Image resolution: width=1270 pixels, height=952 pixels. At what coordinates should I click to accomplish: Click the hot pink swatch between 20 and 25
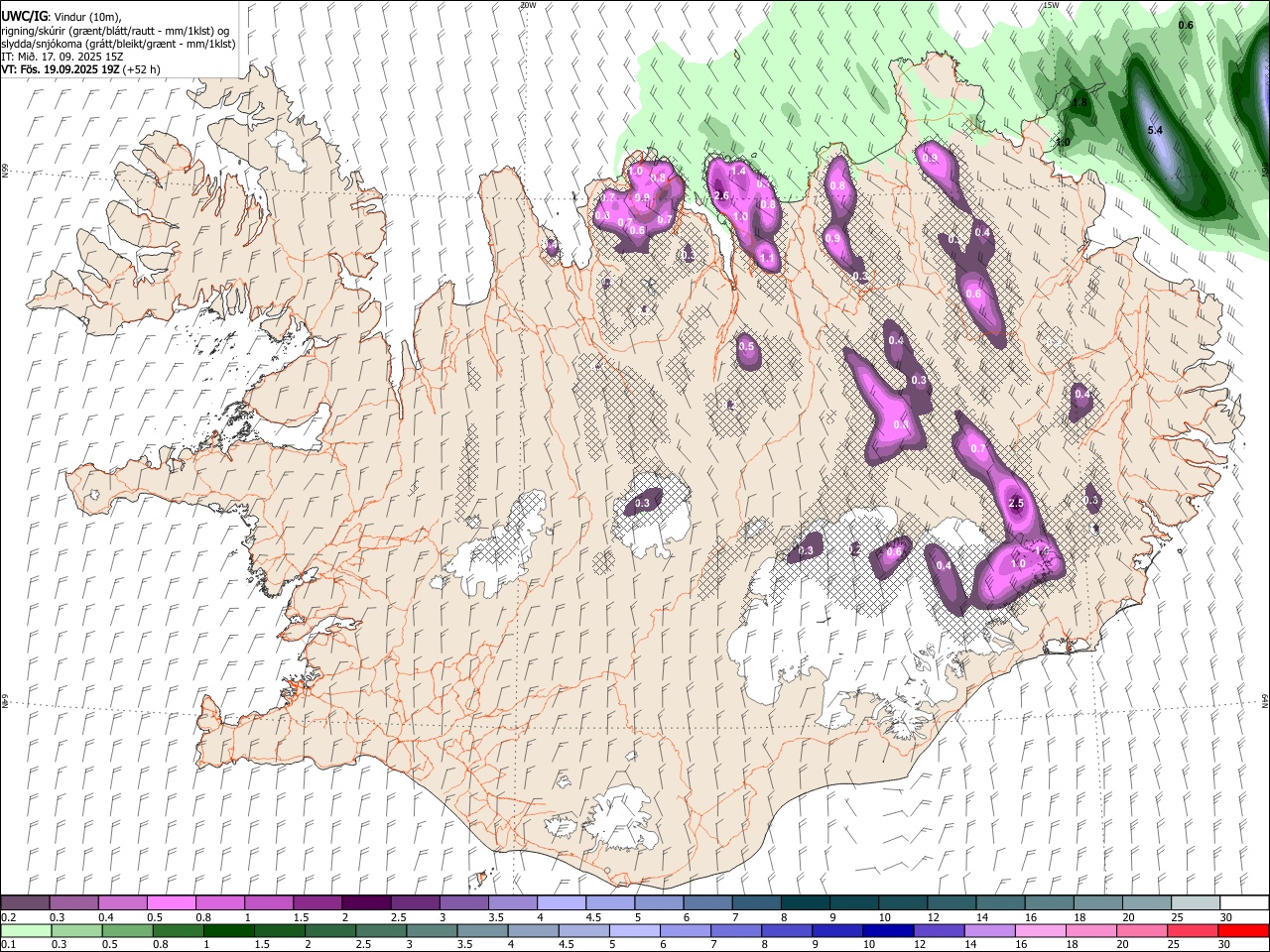(x=1142, y=930)
